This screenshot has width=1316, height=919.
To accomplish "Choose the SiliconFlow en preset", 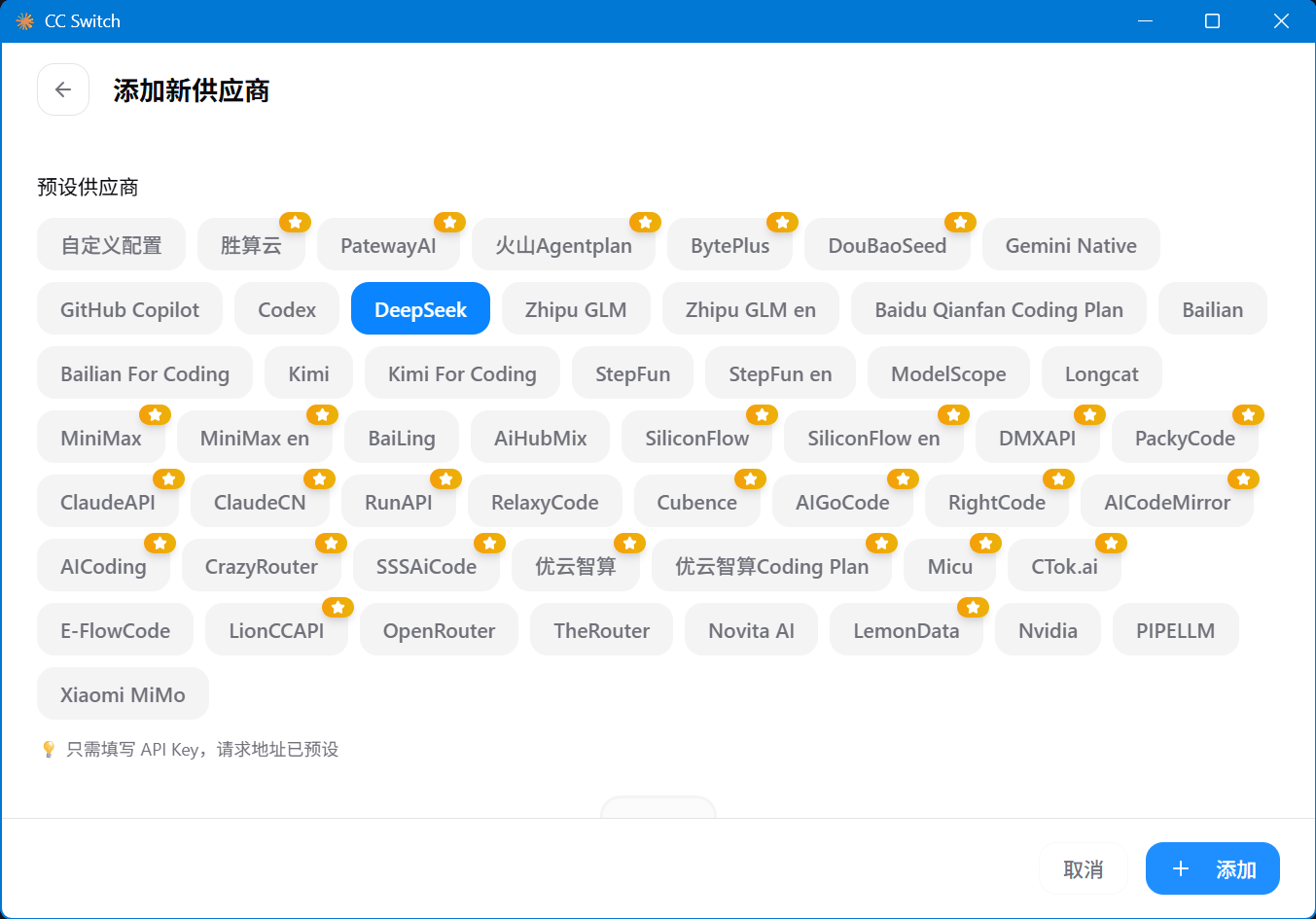I will coord(873,437).
